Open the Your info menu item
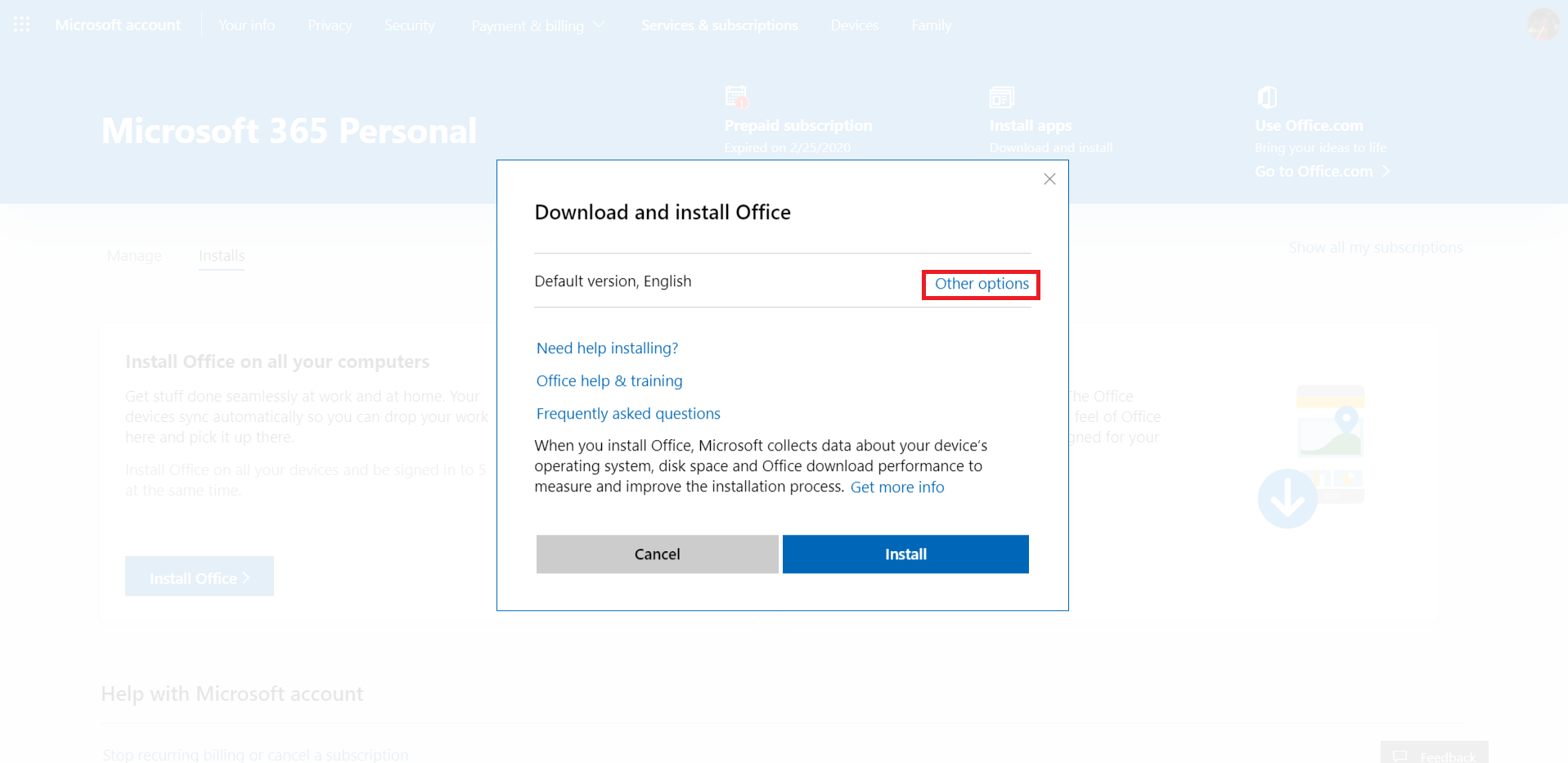Image resolution: width=1568 pixels, height=763 pixels. (246, 25)
